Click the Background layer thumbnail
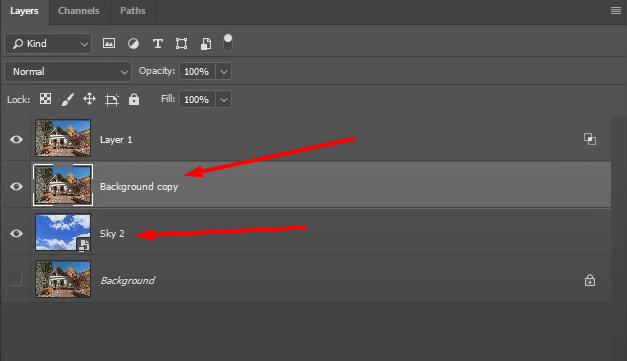This screenshot has height=361, width=627. [63, 279]
